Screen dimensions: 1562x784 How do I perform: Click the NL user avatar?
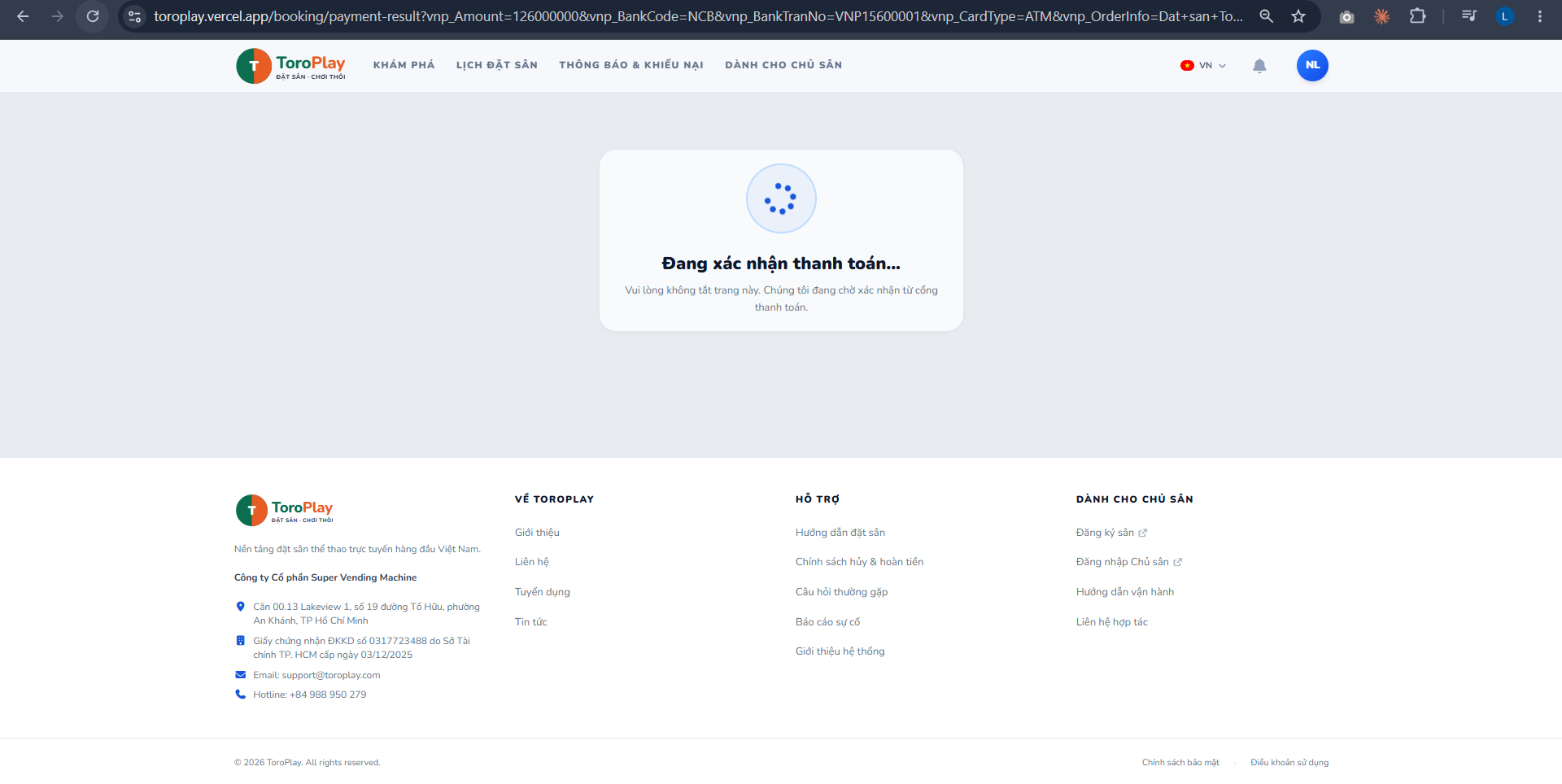[1312, 65]
